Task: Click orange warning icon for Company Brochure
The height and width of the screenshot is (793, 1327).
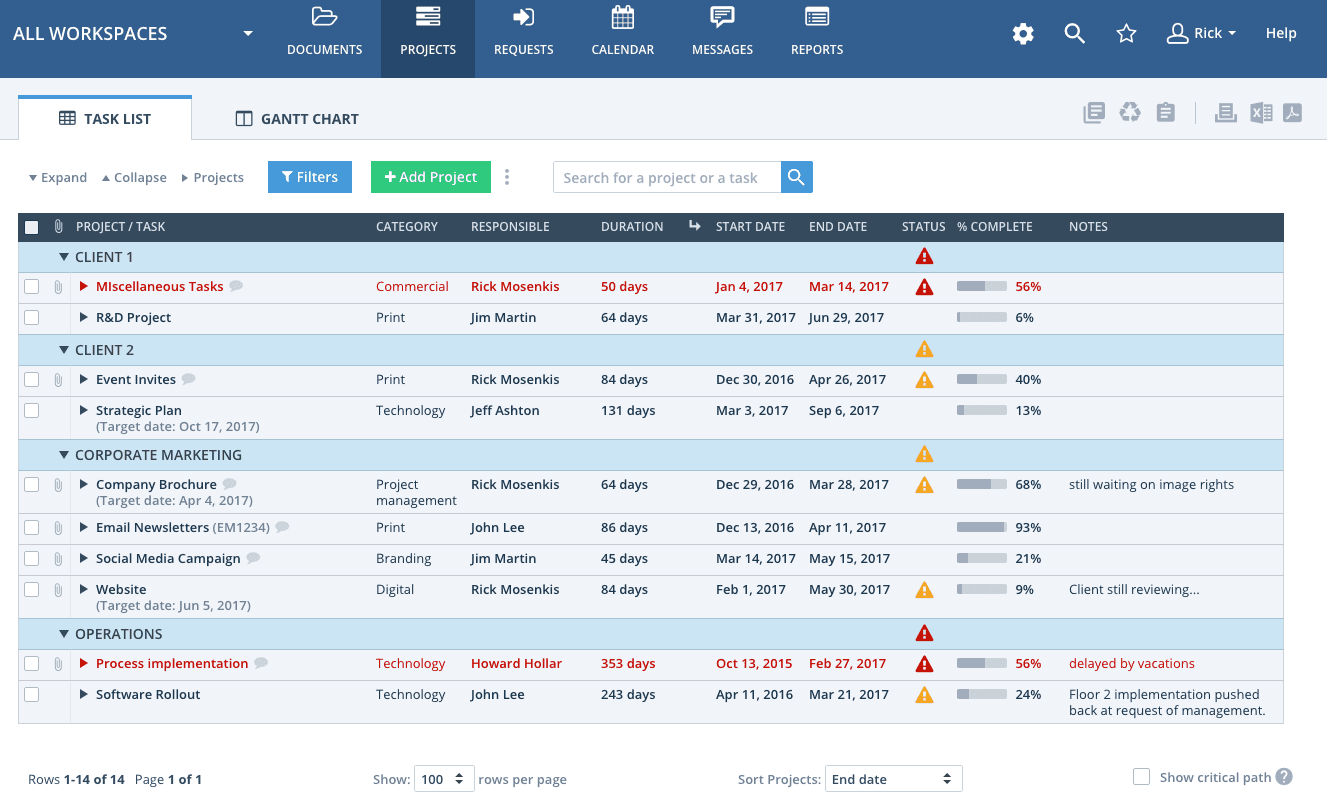Action: coord(924,485)
